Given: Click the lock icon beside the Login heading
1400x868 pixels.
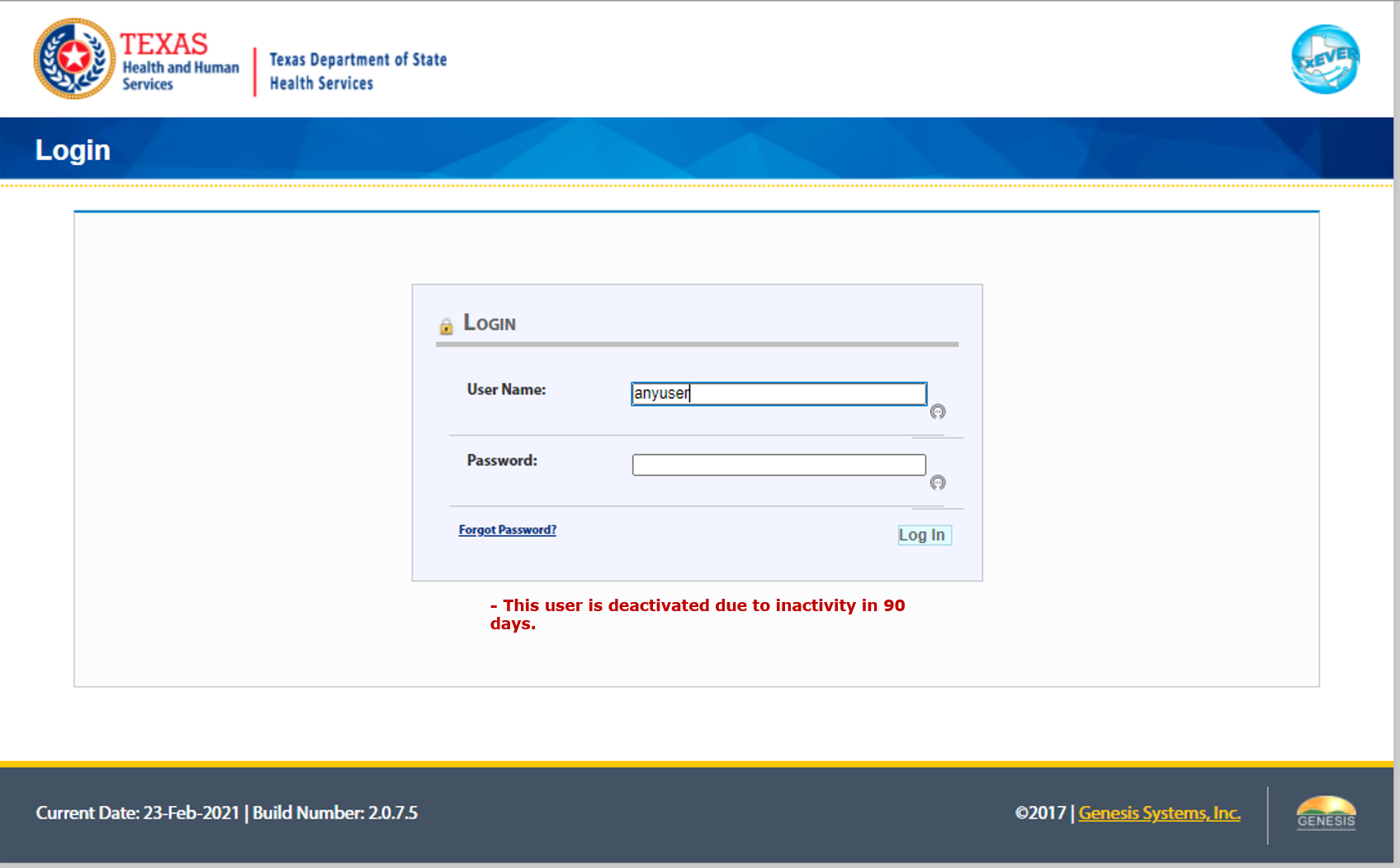Looking at the screenshot, I should (x=447, y=325).
